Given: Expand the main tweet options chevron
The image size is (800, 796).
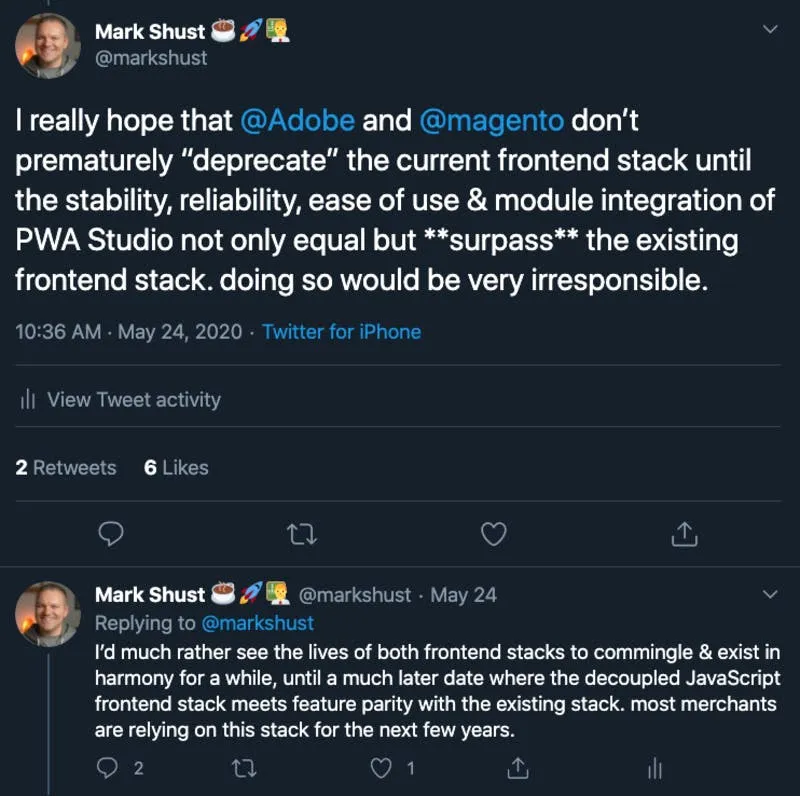Looking at the screenshot, I should [769, 30].
